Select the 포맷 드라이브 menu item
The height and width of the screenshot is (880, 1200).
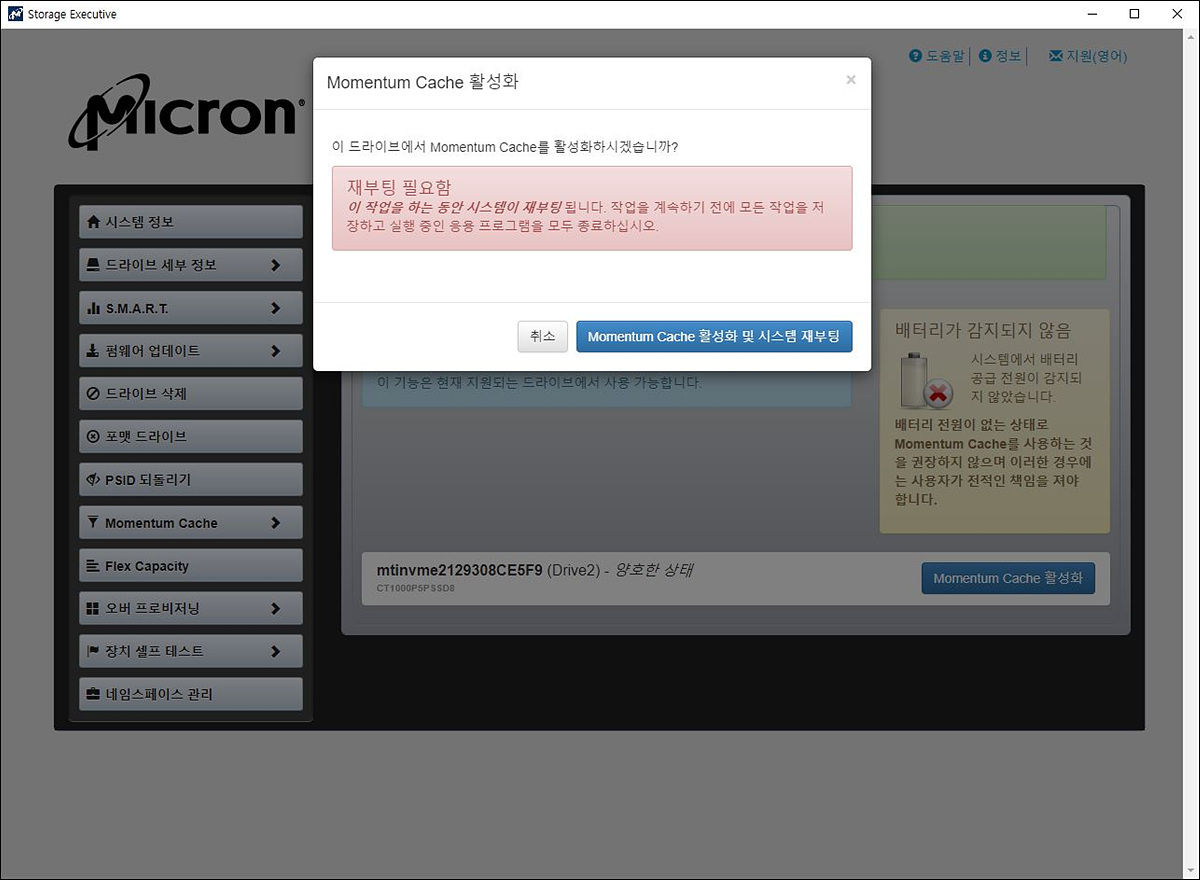click(190, 437)
